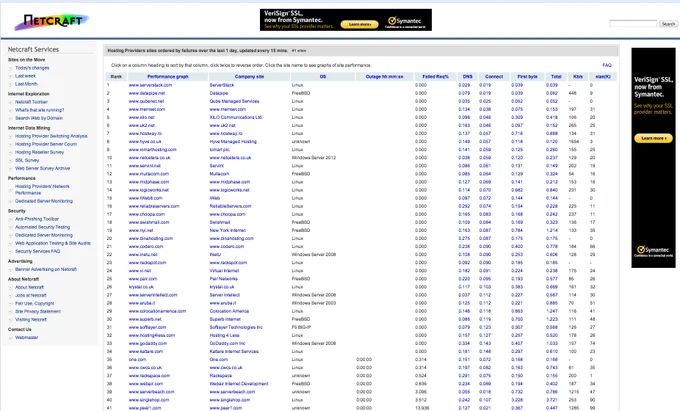Open Hyve Managed Hosting company site
680x411 pixels.
point(233,142)
